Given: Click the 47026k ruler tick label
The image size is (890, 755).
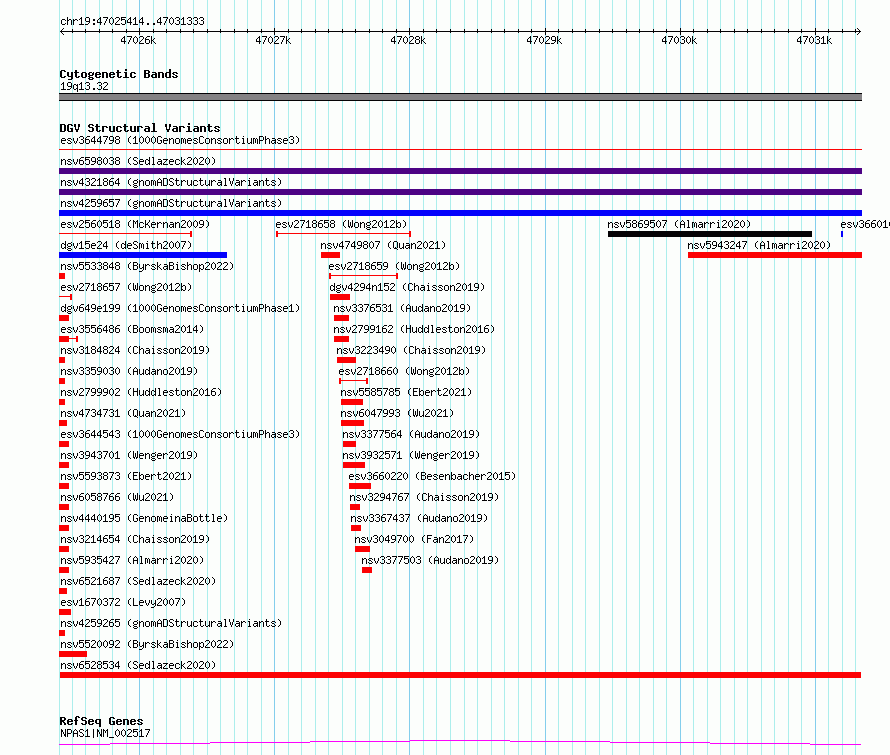Looking at the screenshot, I should point(138,40).
